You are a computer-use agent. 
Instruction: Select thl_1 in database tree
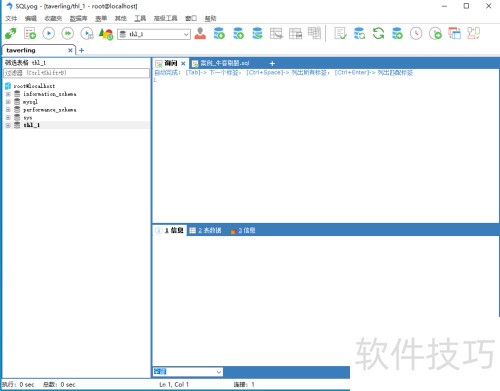point(31,125)
